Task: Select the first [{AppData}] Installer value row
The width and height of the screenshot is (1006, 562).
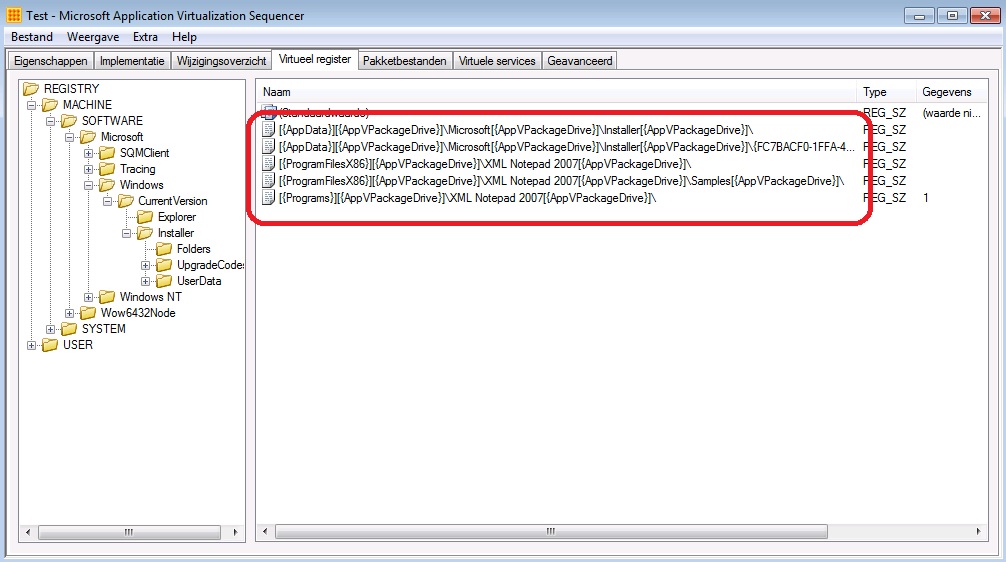Action: [x=516, y=130]
